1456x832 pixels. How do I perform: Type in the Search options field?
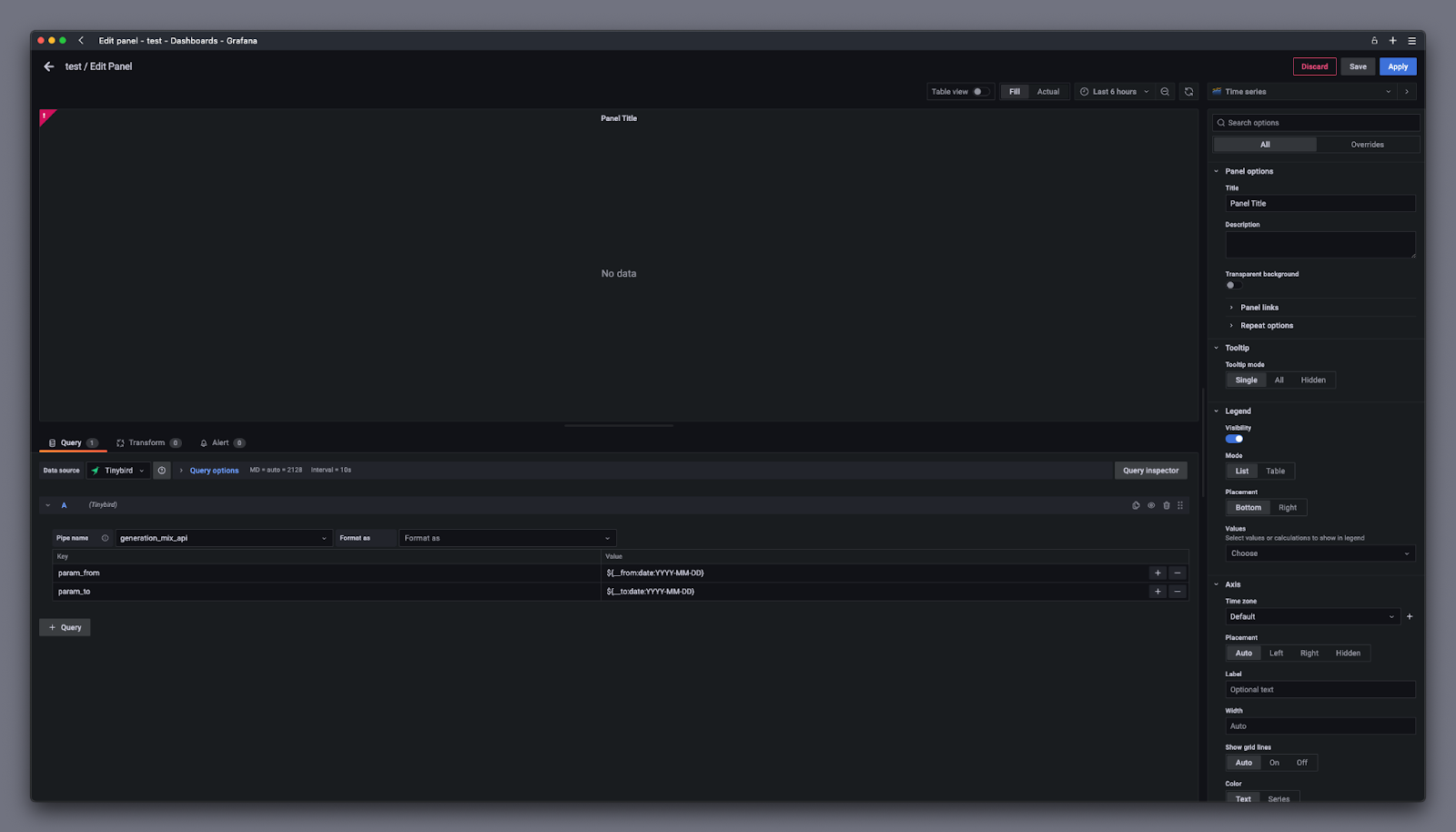click(x=1319, y=123)
